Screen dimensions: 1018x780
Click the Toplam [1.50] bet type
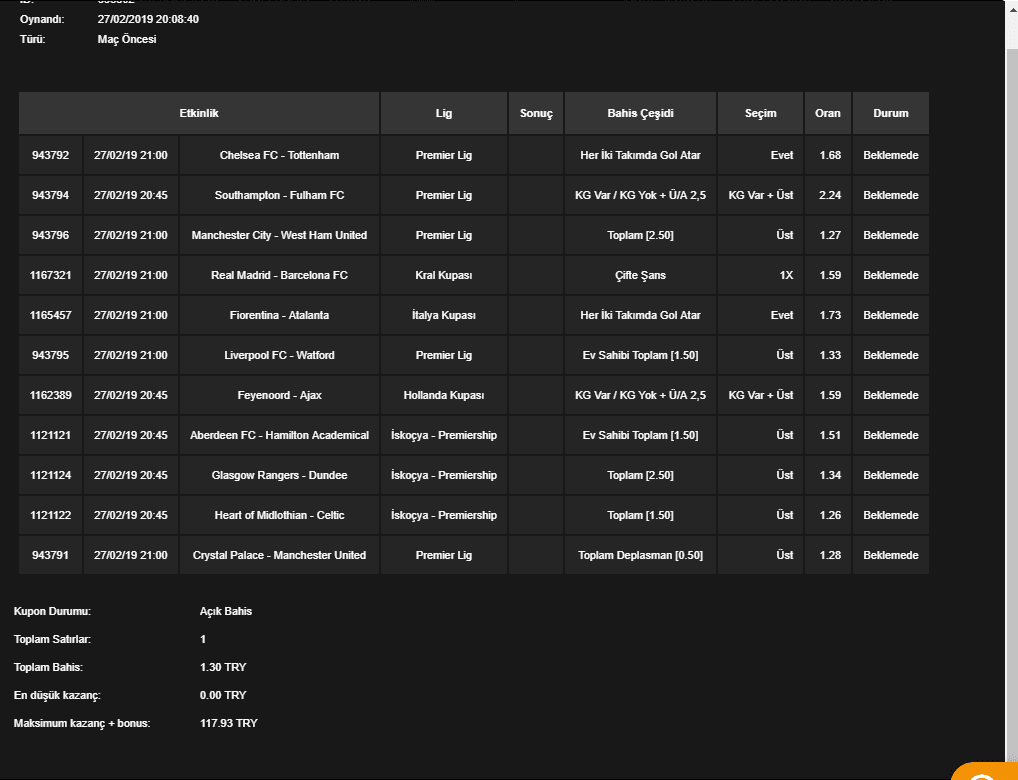point(640,515)
